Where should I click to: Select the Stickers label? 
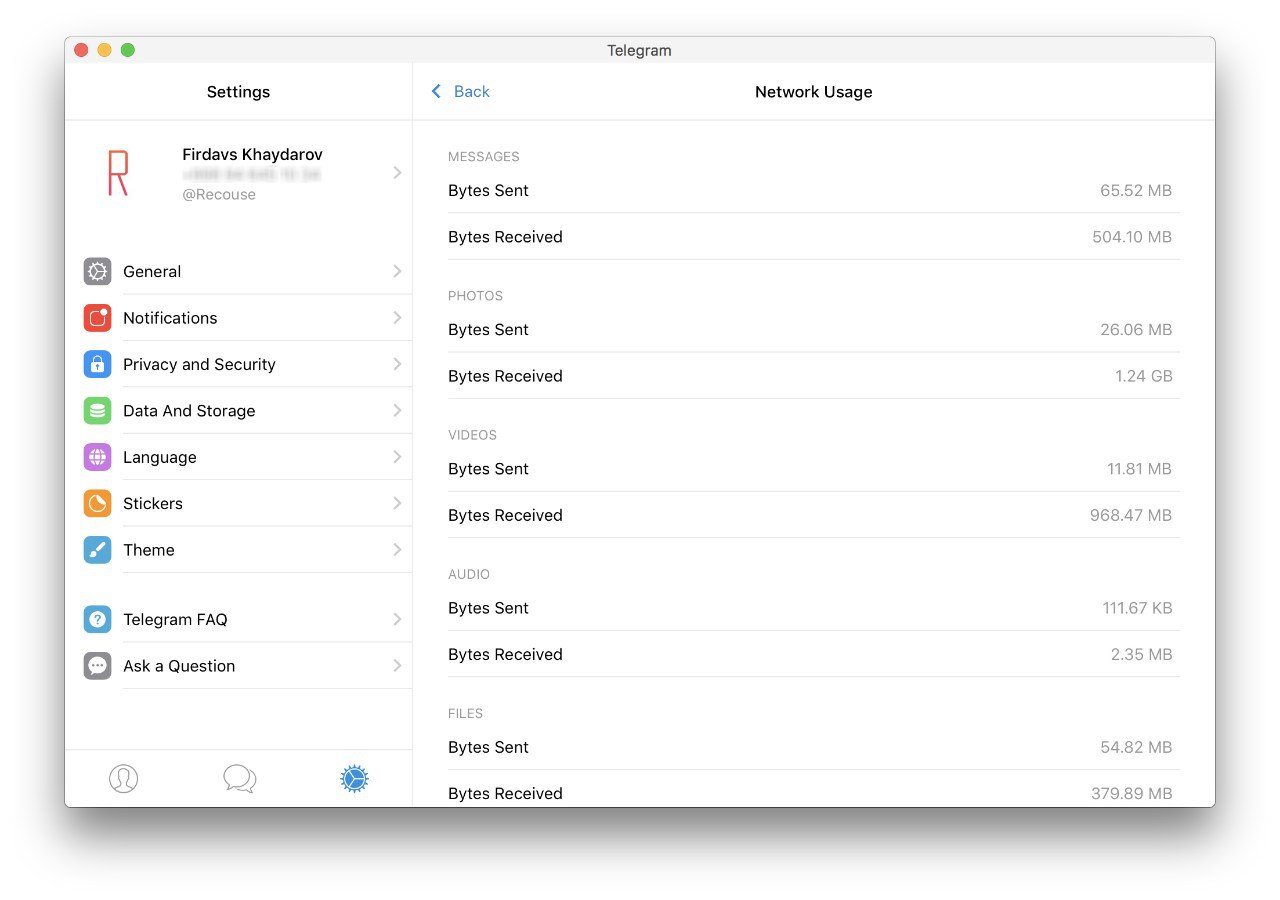153,504
